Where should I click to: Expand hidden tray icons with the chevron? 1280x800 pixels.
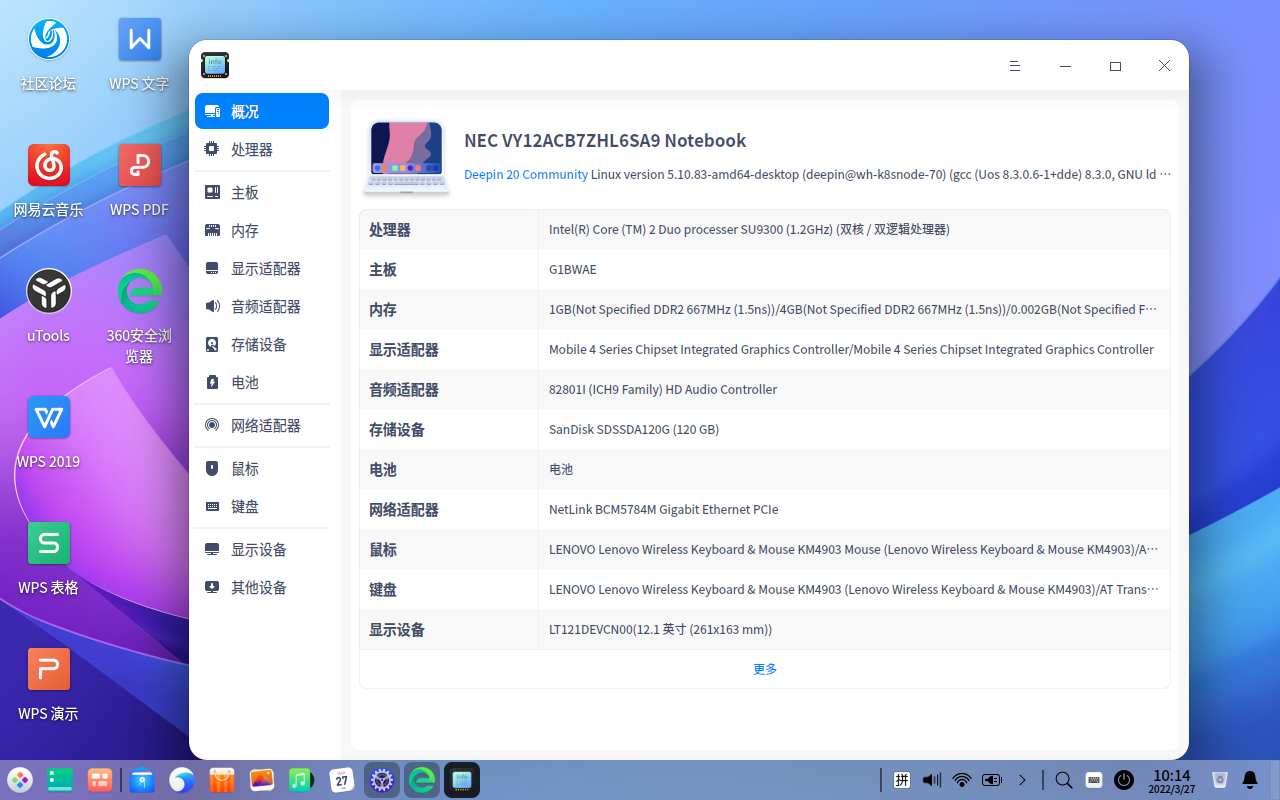(x=1022, y=780)
